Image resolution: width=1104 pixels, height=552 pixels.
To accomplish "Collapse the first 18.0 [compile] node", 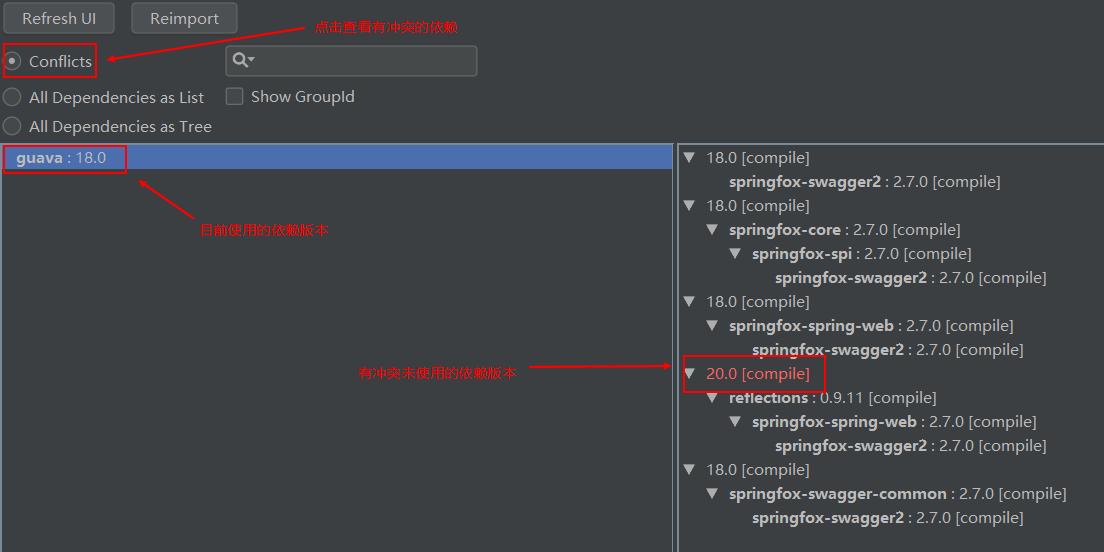I will [x=689, y=158].
